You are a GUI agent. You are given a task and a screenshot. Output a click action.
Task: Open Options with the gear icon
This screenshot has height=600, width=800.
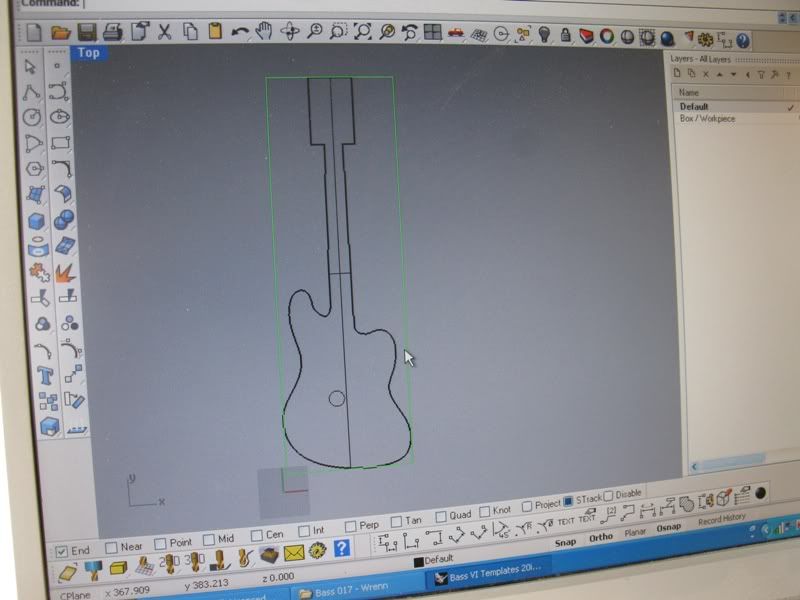coord(706,39)
